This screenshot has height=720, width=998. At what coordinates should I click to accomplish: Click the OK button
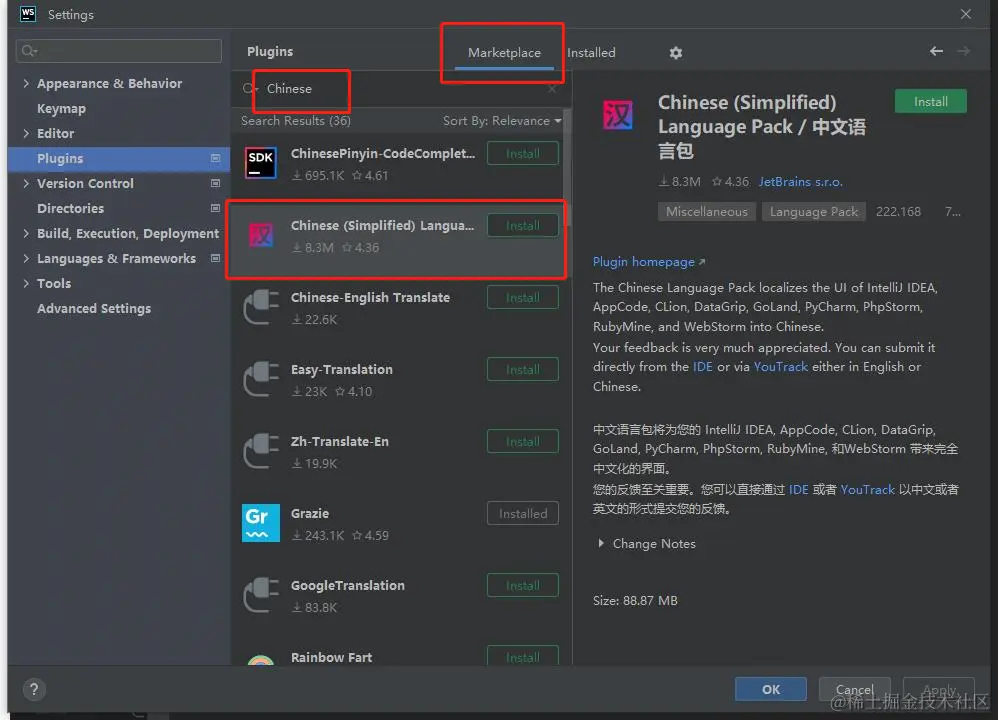point(771,689)
